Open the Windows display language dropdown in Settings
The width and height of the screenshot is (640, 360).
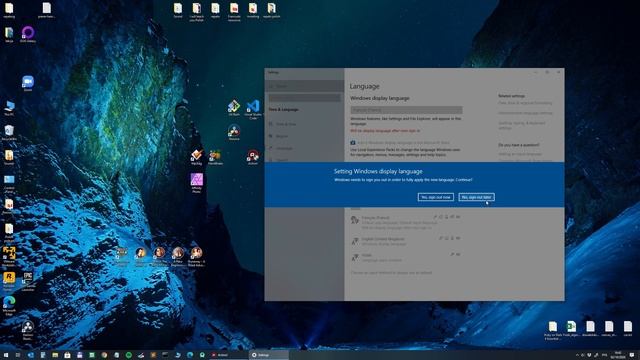coord(406,110)
